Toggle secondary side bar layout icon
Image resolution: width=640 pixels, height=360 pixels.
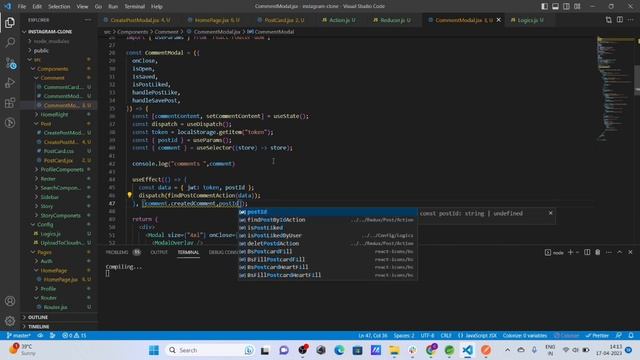coord(567,6)
